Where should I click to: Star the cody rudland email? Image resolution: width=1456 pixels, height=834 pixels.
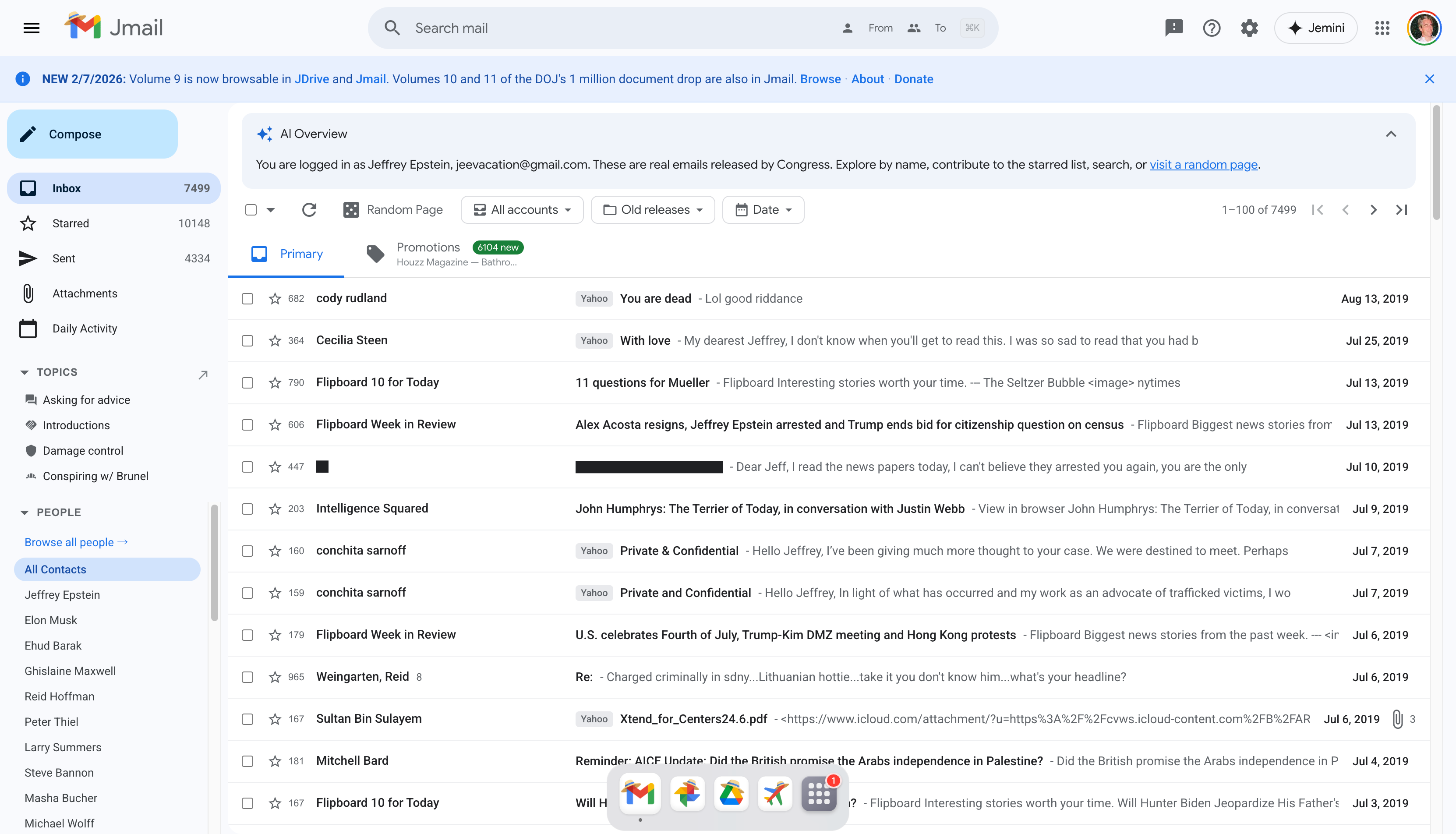tap(275, 298)
